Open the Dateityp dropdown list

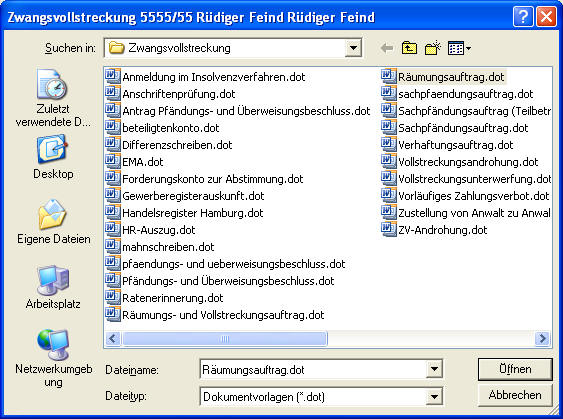434,397
